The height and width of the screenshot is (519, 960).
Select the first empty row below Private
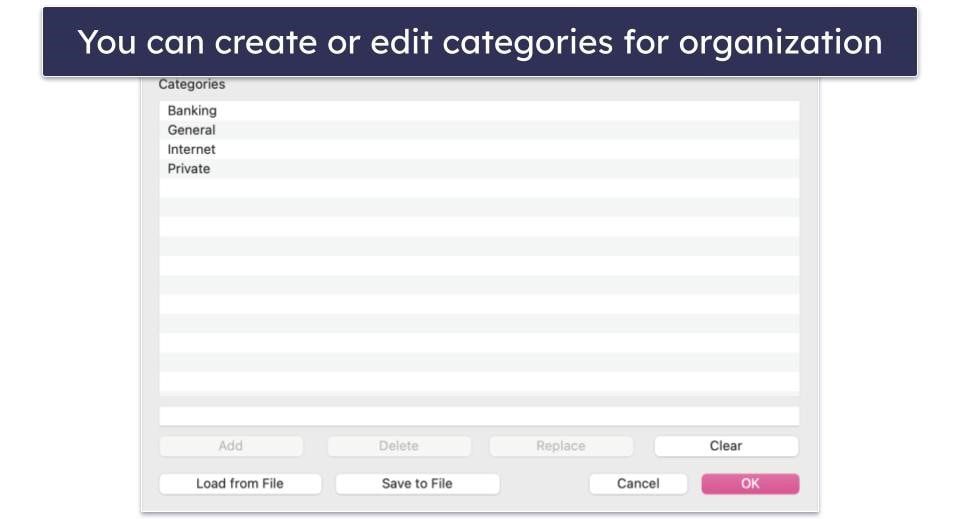click(x=479, y=188)
